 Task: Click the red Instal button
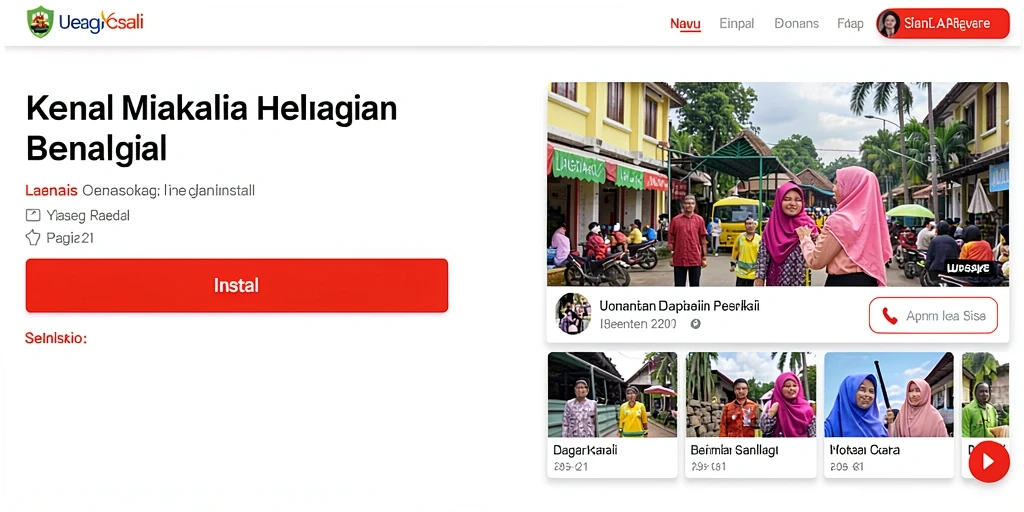tap(236, 285)
